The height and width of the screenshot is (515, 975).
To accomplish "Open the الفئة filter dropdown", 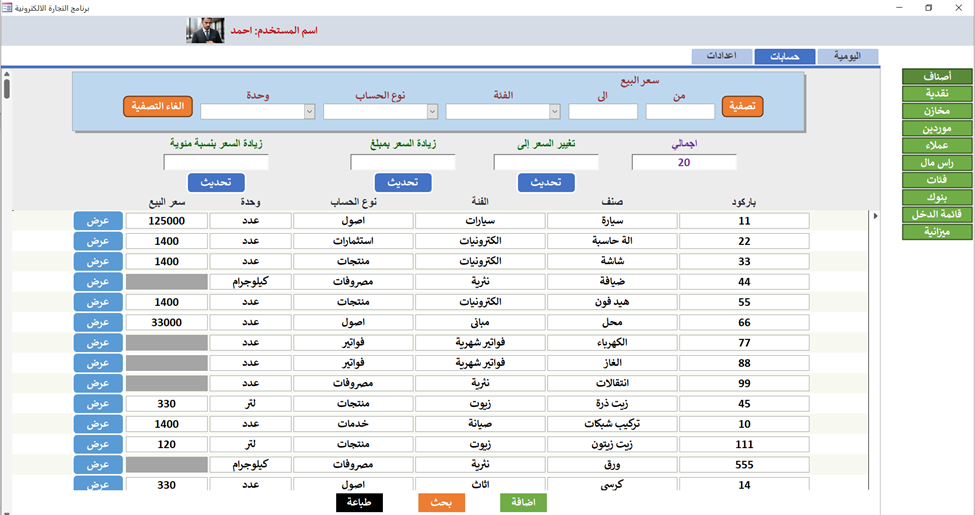I will pos(555,111).
